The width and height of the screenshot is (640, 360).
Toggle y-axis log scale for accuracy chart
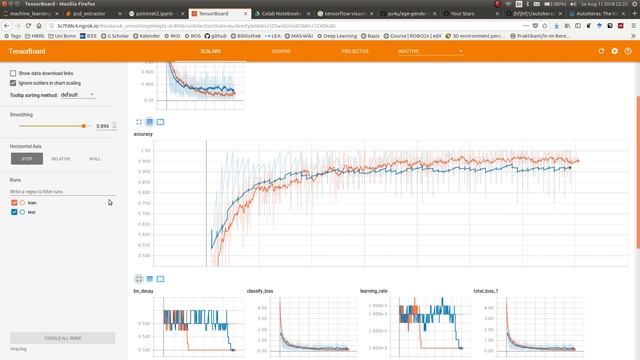tap(150, 122)
